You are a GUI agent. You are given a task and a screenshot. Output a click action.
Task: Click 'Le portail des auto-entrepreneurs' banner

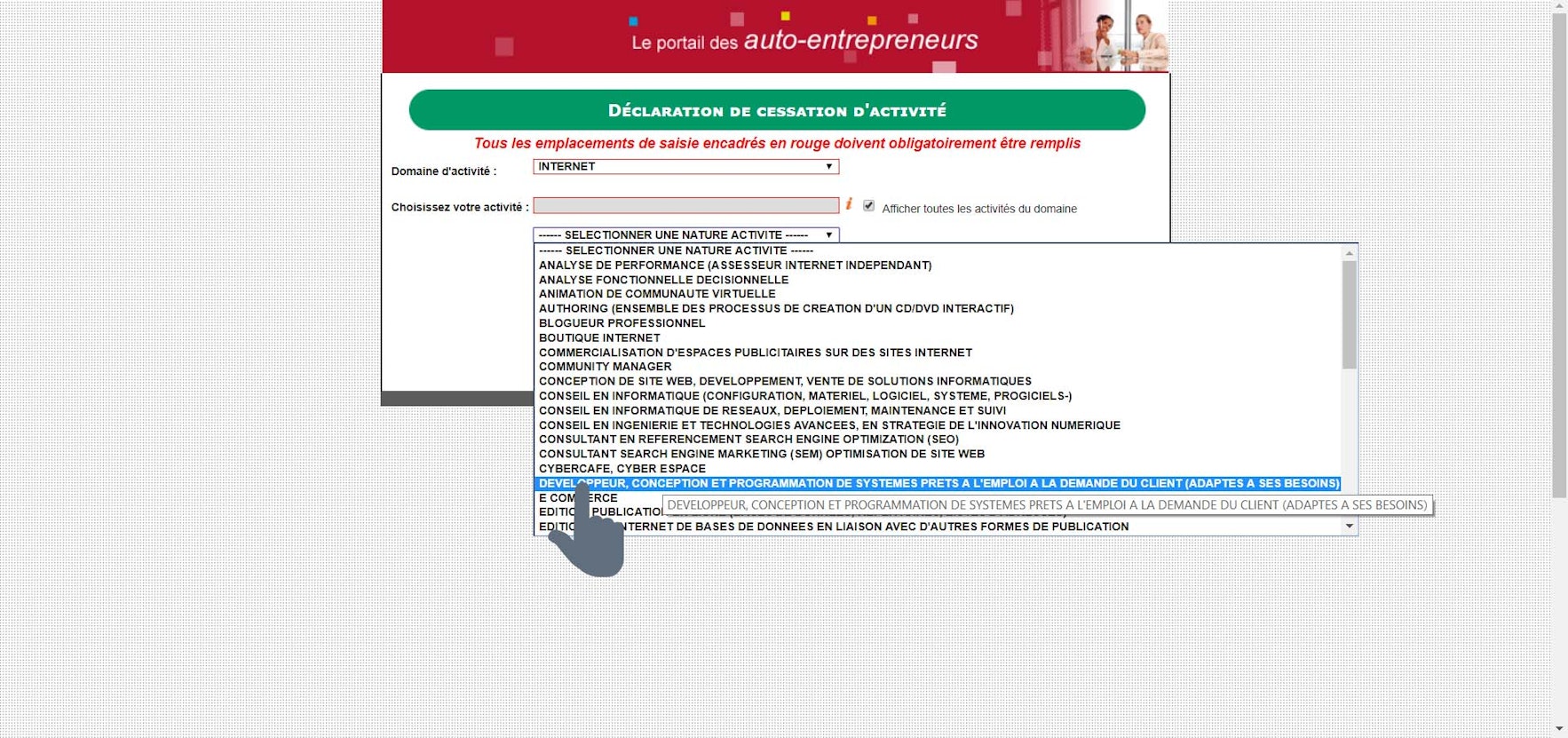pyautogui.click(x=775, y=36)
